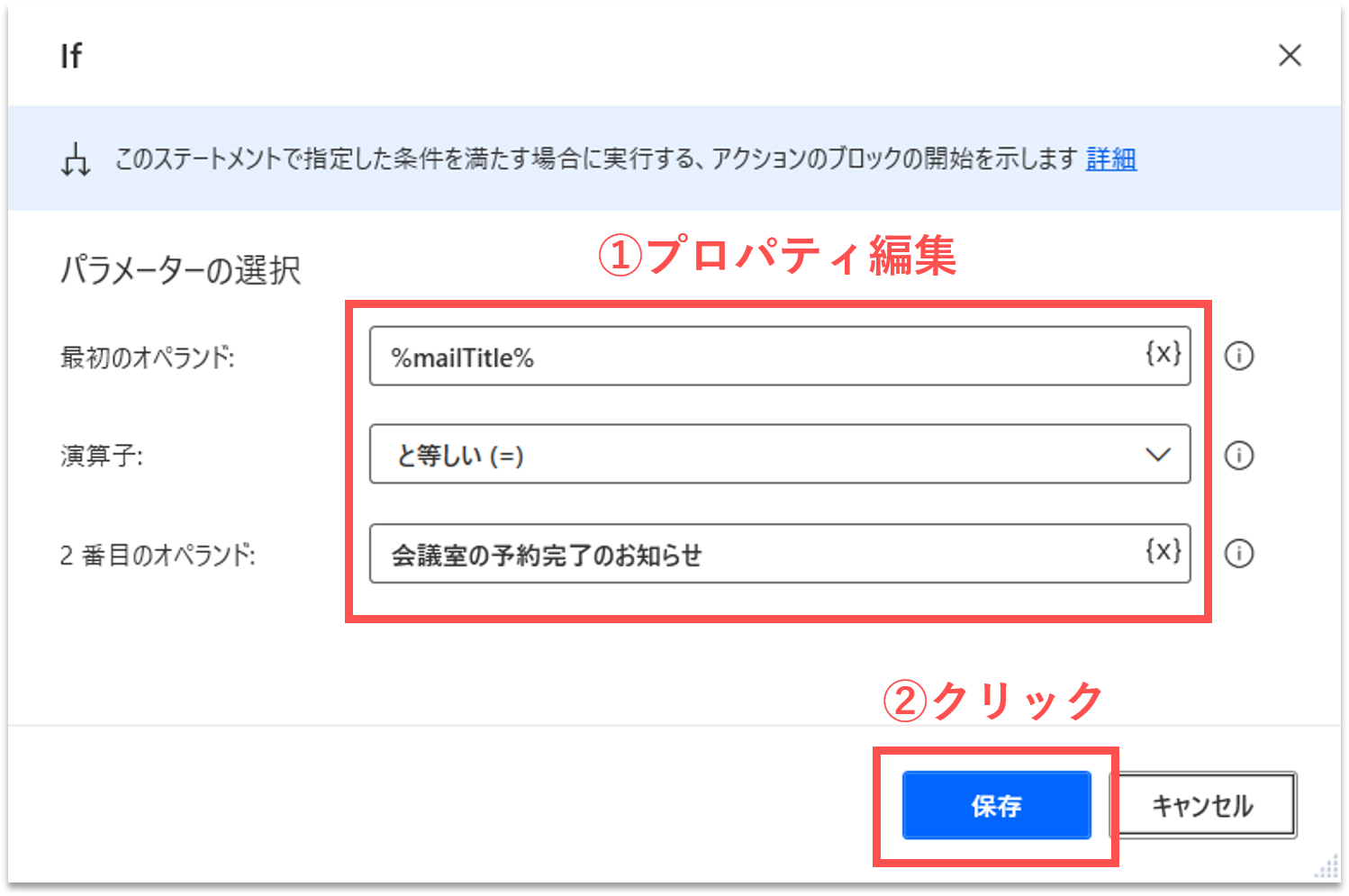Open variable picker in second operand field
1349x896 pixels.
[x=1163, y=551]
